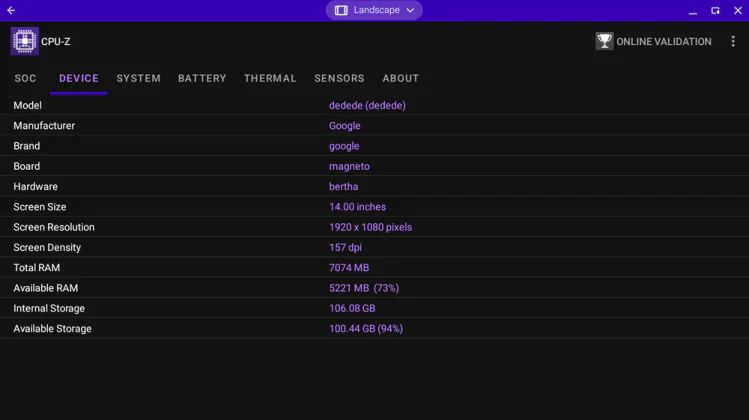Go to the Thermal tab
This screenshot has height=420, width=749.
click(x=270, y=78)
